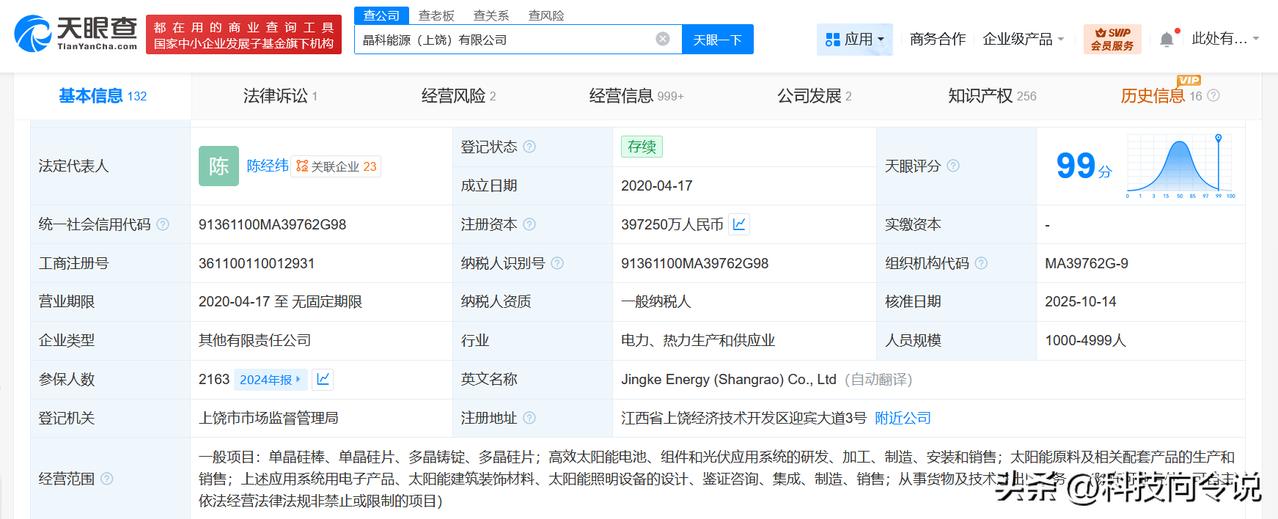
Task: Click the TianYanCha logo
Action: (x=76, y=33)
